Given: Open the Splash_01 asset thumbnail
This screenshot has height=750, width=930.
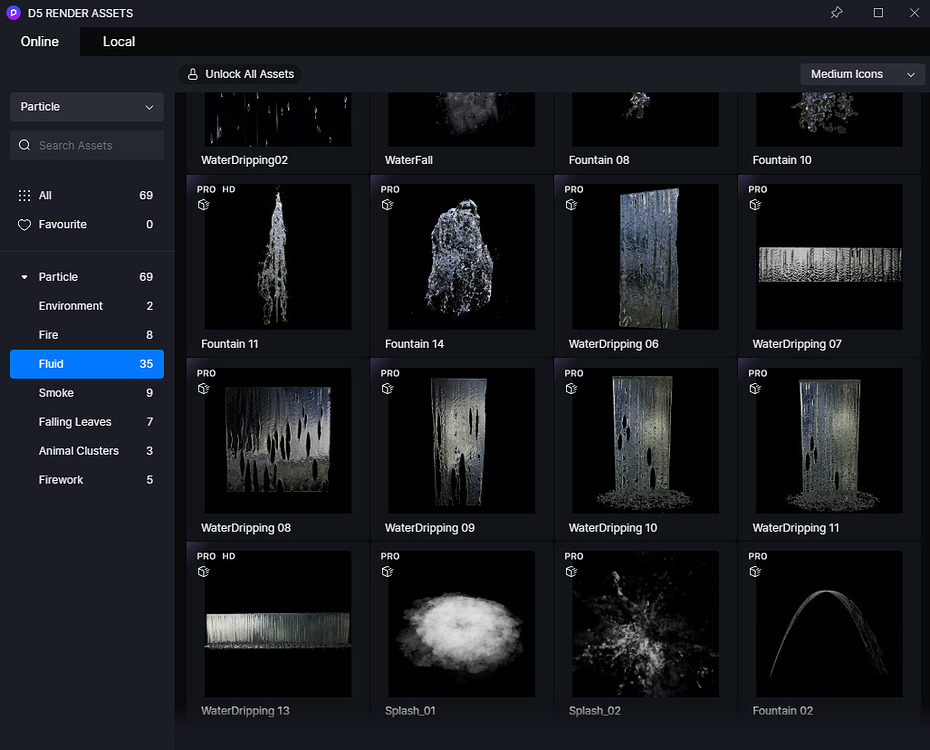Looking at the screenshot, I should pos(461,624).
